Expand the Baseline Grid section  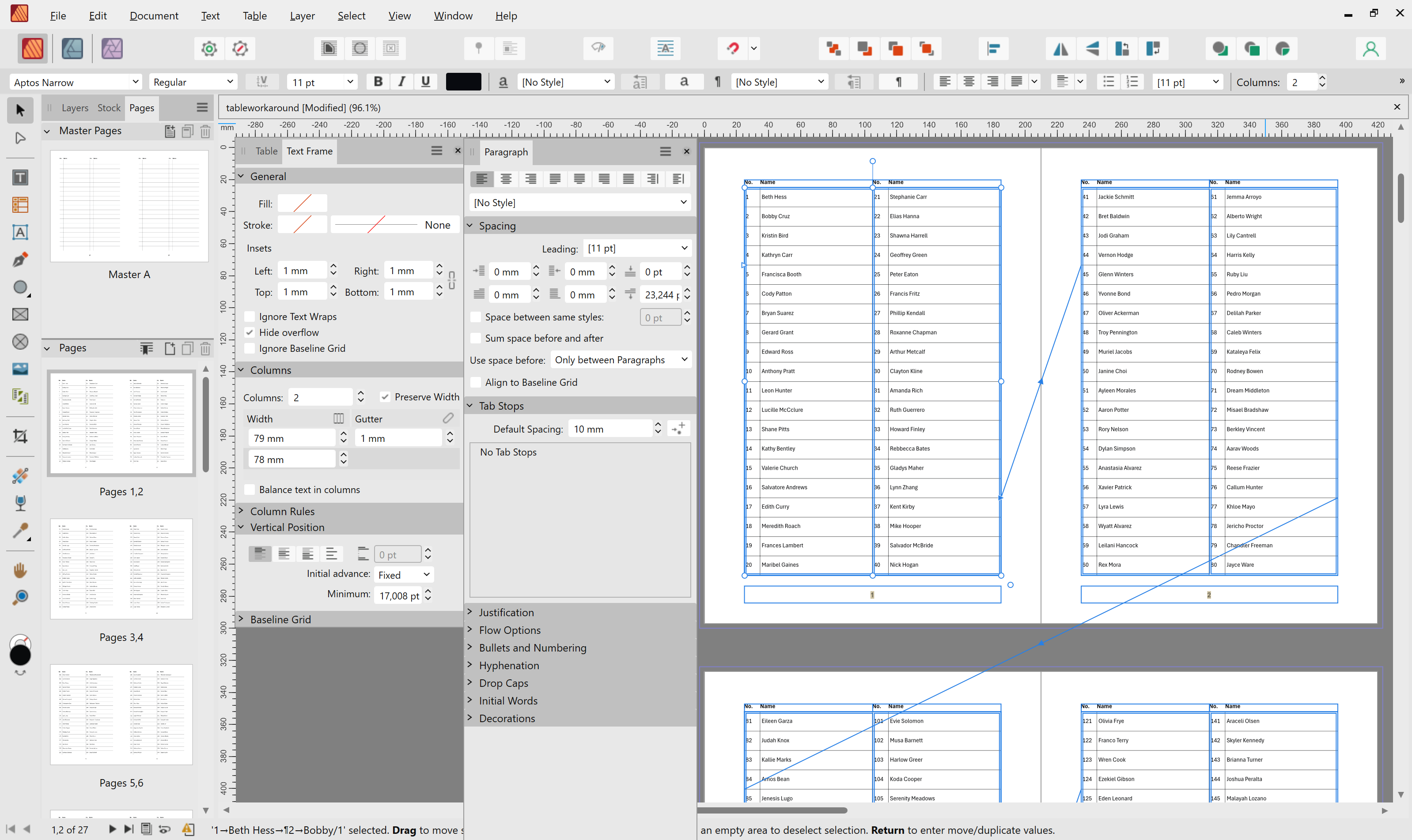click(x=280, y=619)
